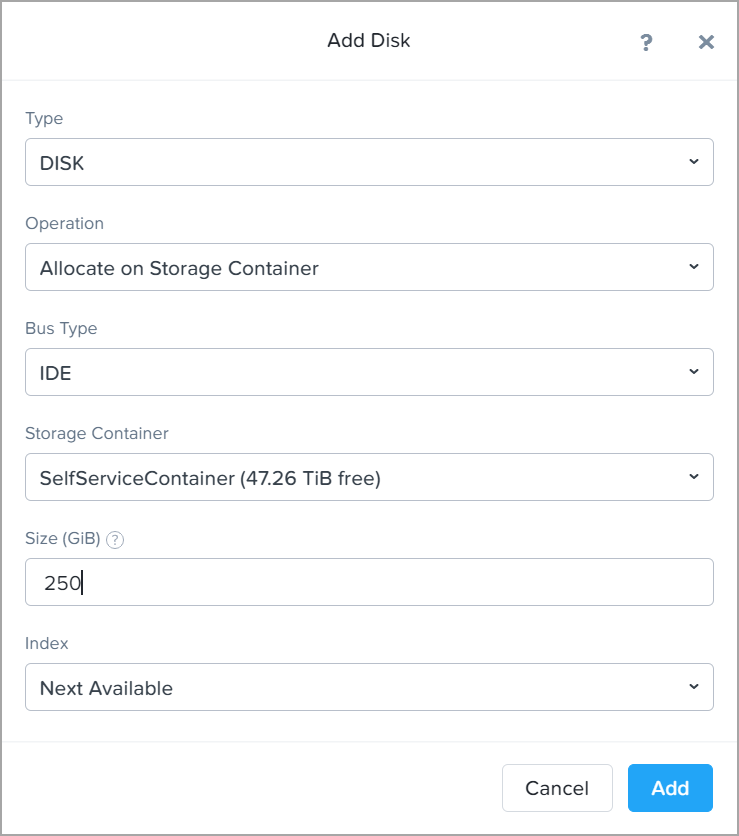
Task: Open help via the header question mark
Action: click(x=646, y=42)
